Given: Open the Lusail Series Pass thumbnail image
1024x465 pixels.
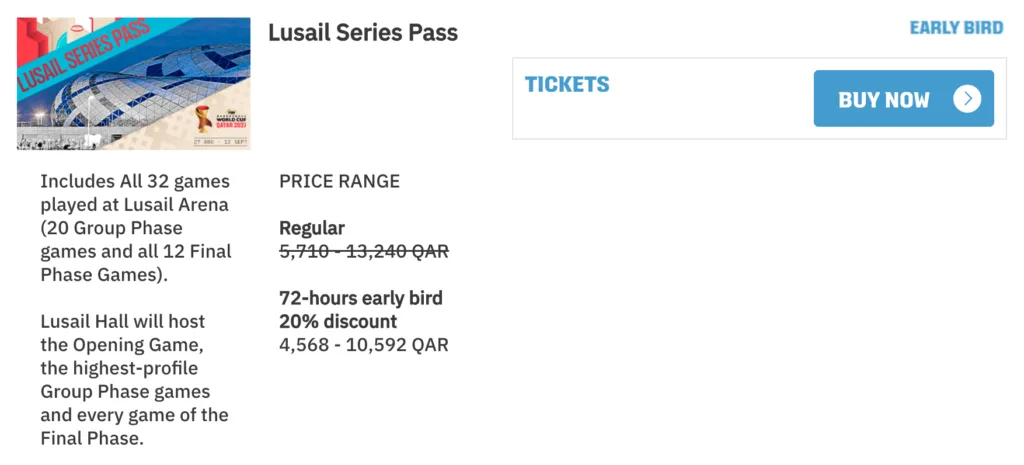Looking at the screenshot, I should click(x=134, y=84).
